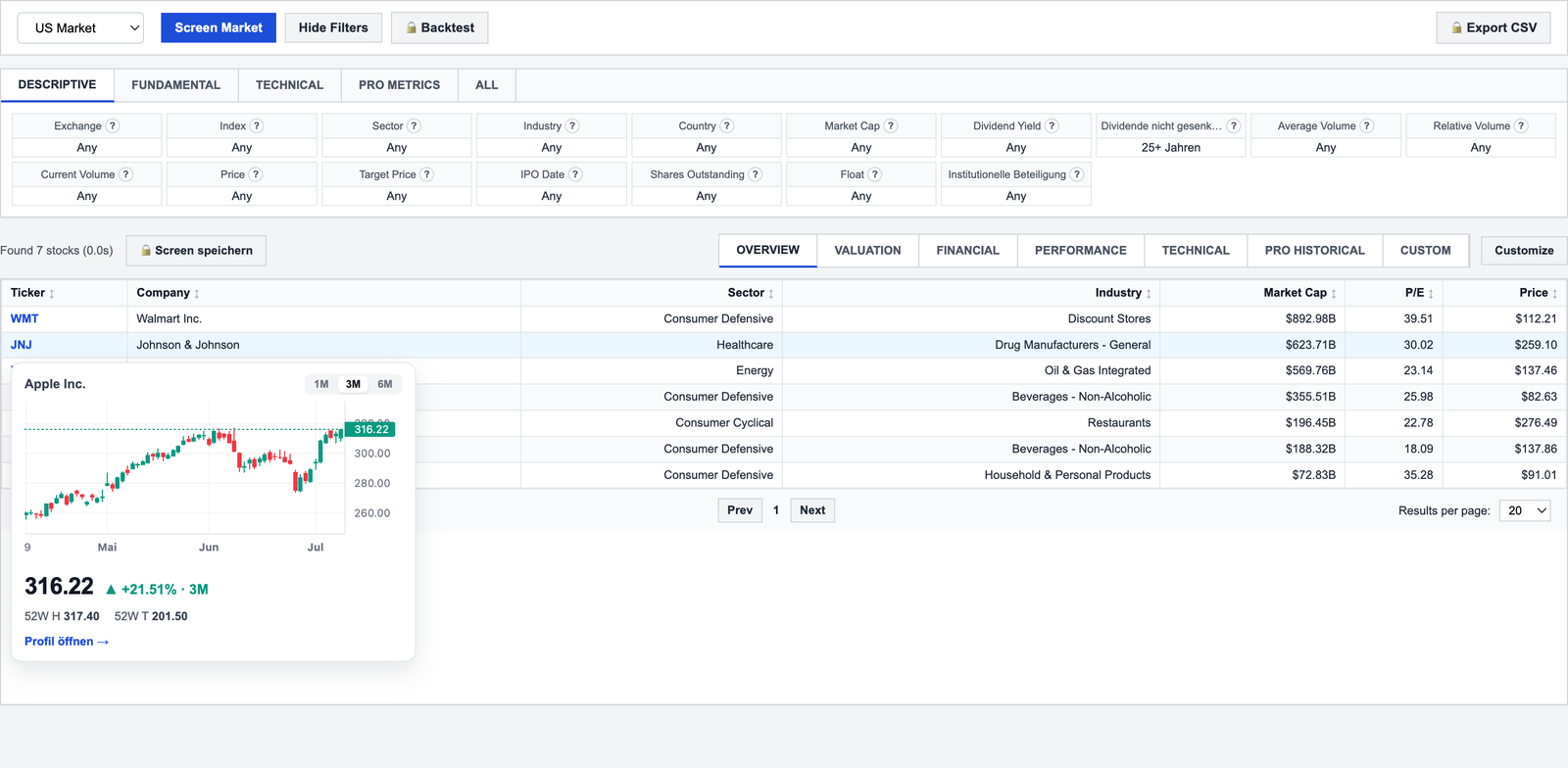This screenshot has width=1568, height=768.
Task: Click the WMT ticker link
Action: pyautogui.click(x=24, y=318)
